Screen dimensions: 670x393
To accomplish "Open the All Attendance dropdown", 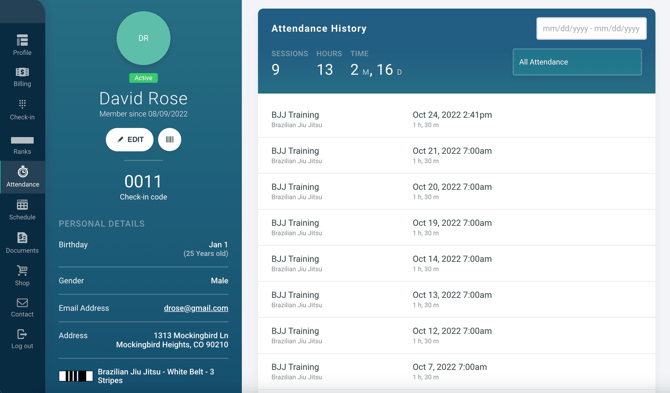I will tap(577, 62).
